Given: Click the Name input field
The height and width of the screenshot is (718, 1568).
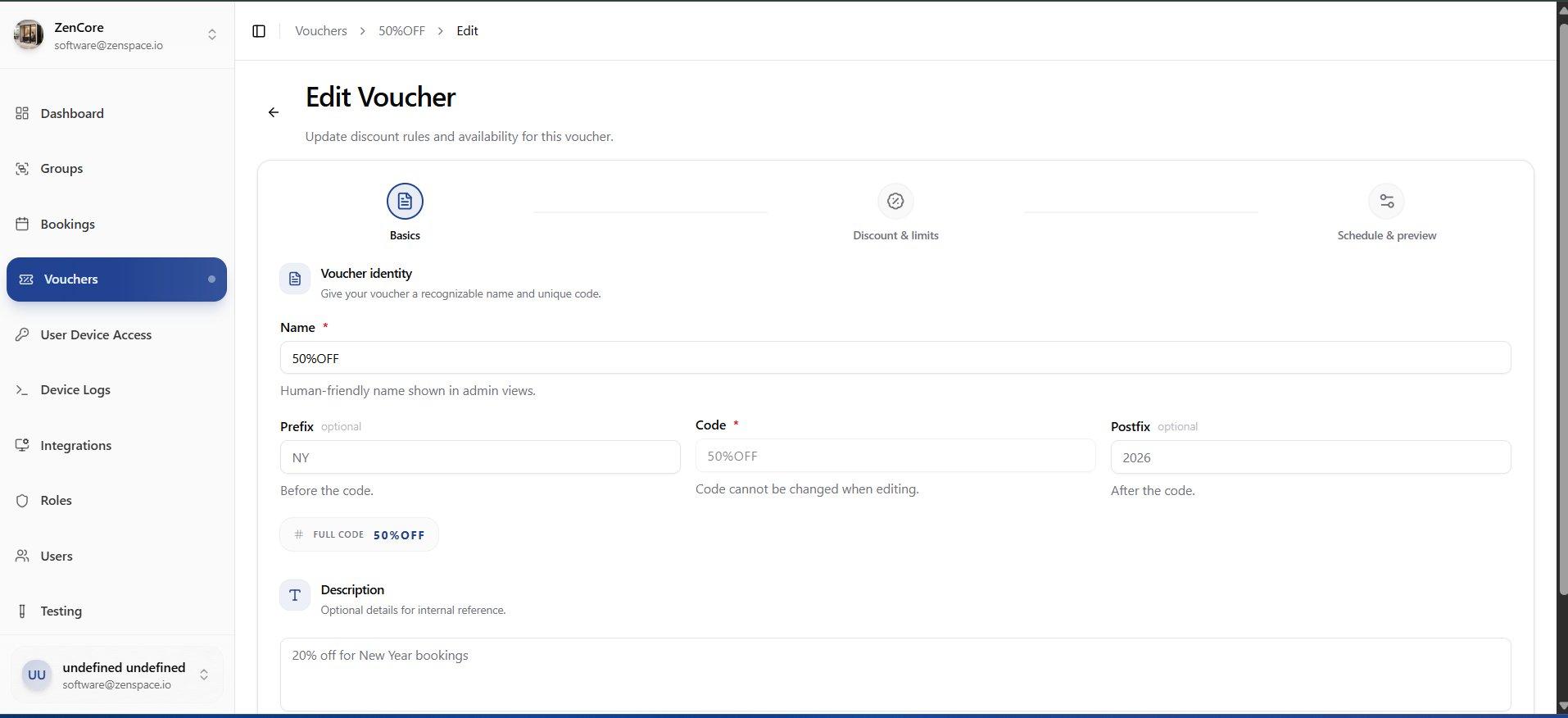Looking at the screenshot, I should 895,358.
